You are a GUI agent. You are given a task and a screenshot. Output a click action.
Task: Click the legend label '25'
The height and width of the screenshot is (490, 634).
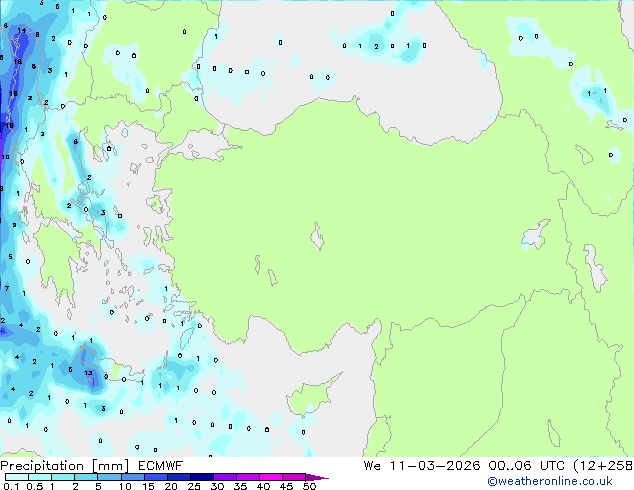point(194,486)
